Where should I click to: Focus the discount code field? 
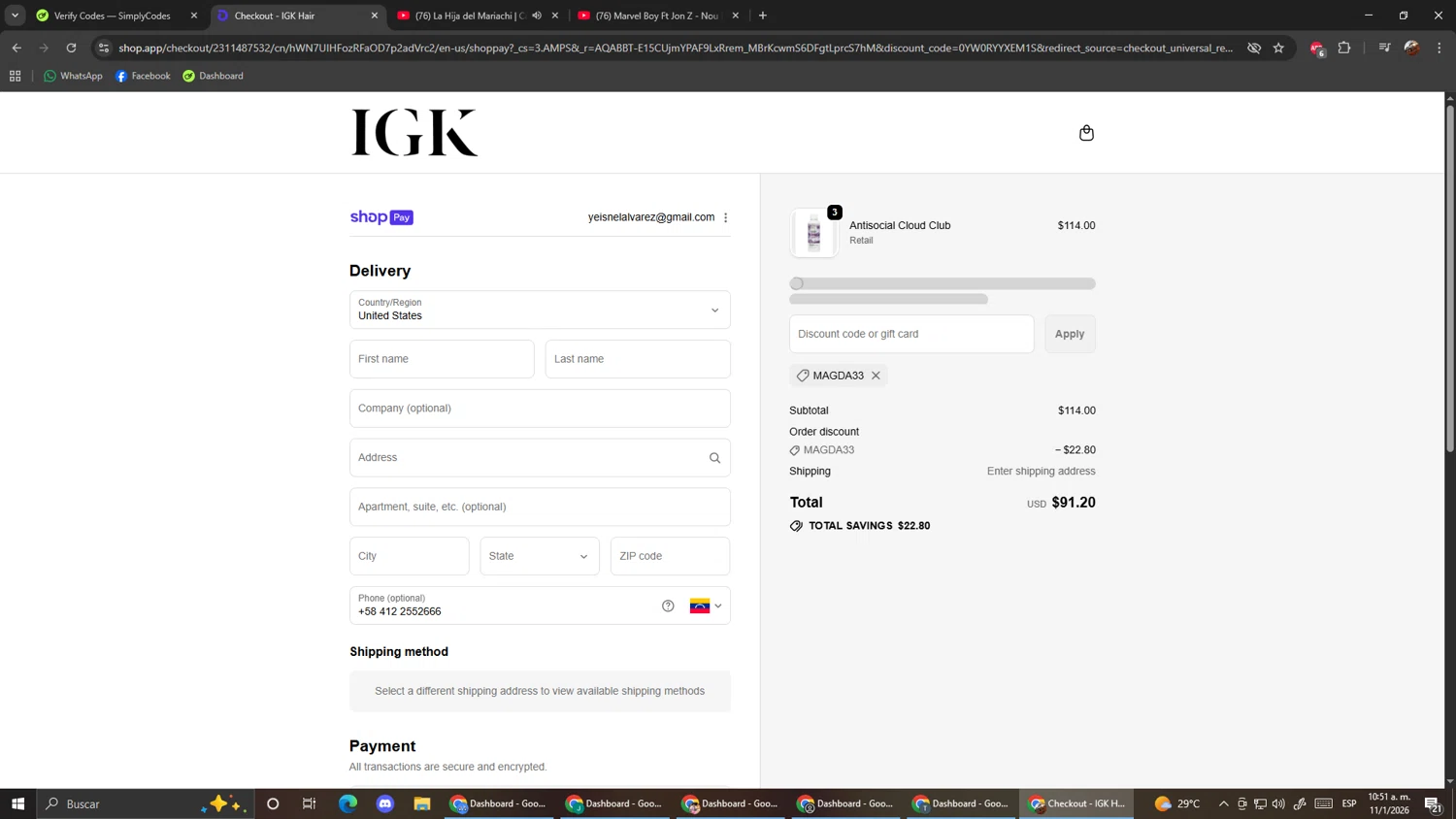tap(911, 334)
